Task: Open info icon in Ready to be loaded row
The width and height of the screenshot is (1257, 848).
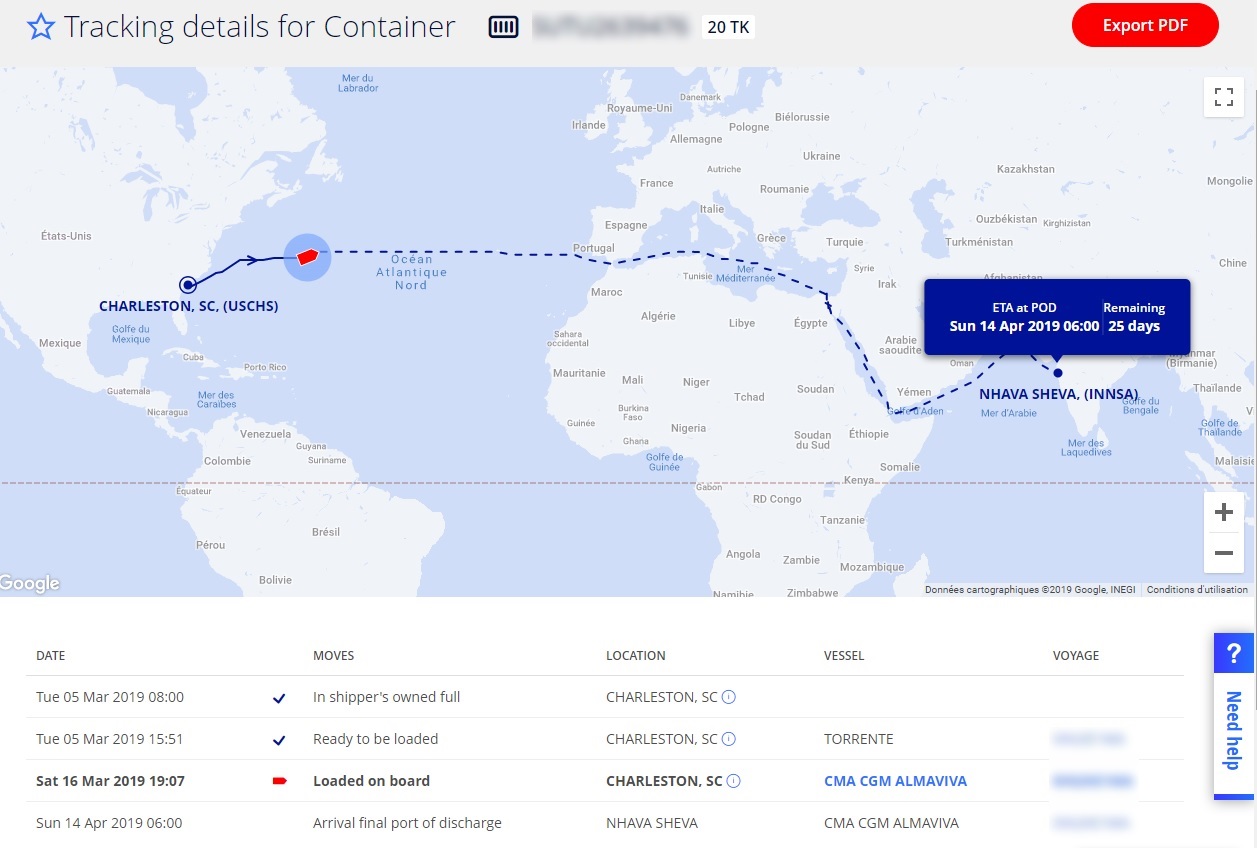Action: pos(729,739)
